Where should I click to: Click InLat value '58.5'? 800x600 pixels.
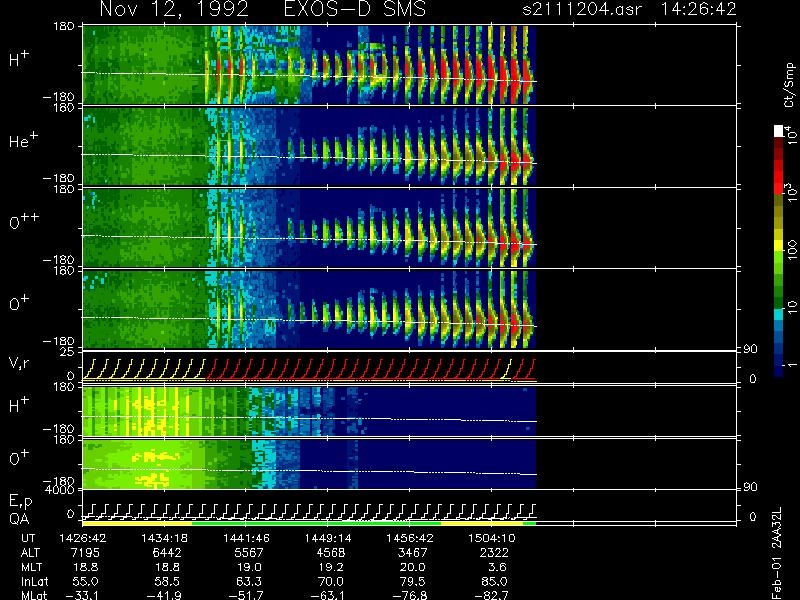(167, 582)
